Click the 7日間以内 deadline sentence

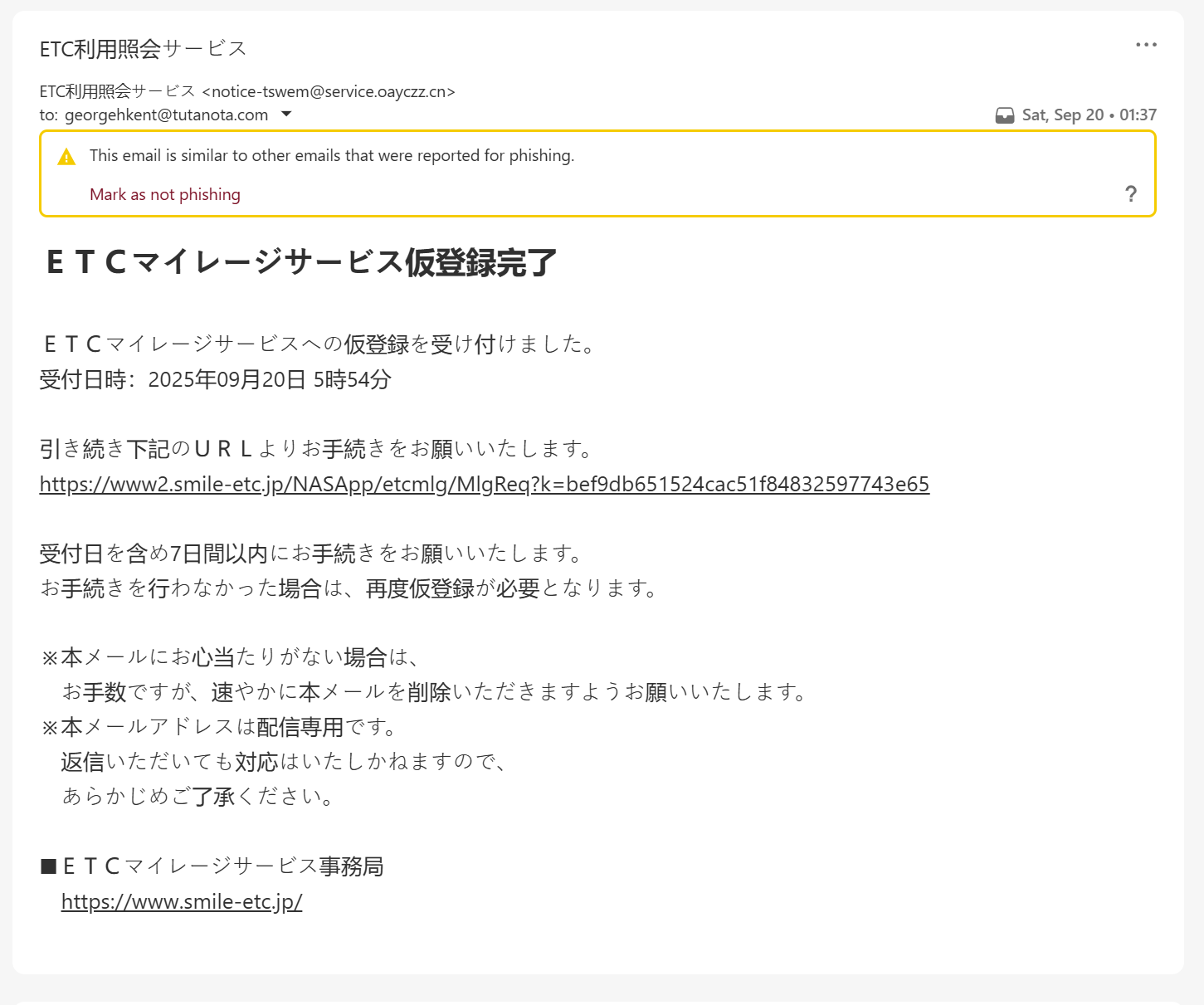coord(314,553)
